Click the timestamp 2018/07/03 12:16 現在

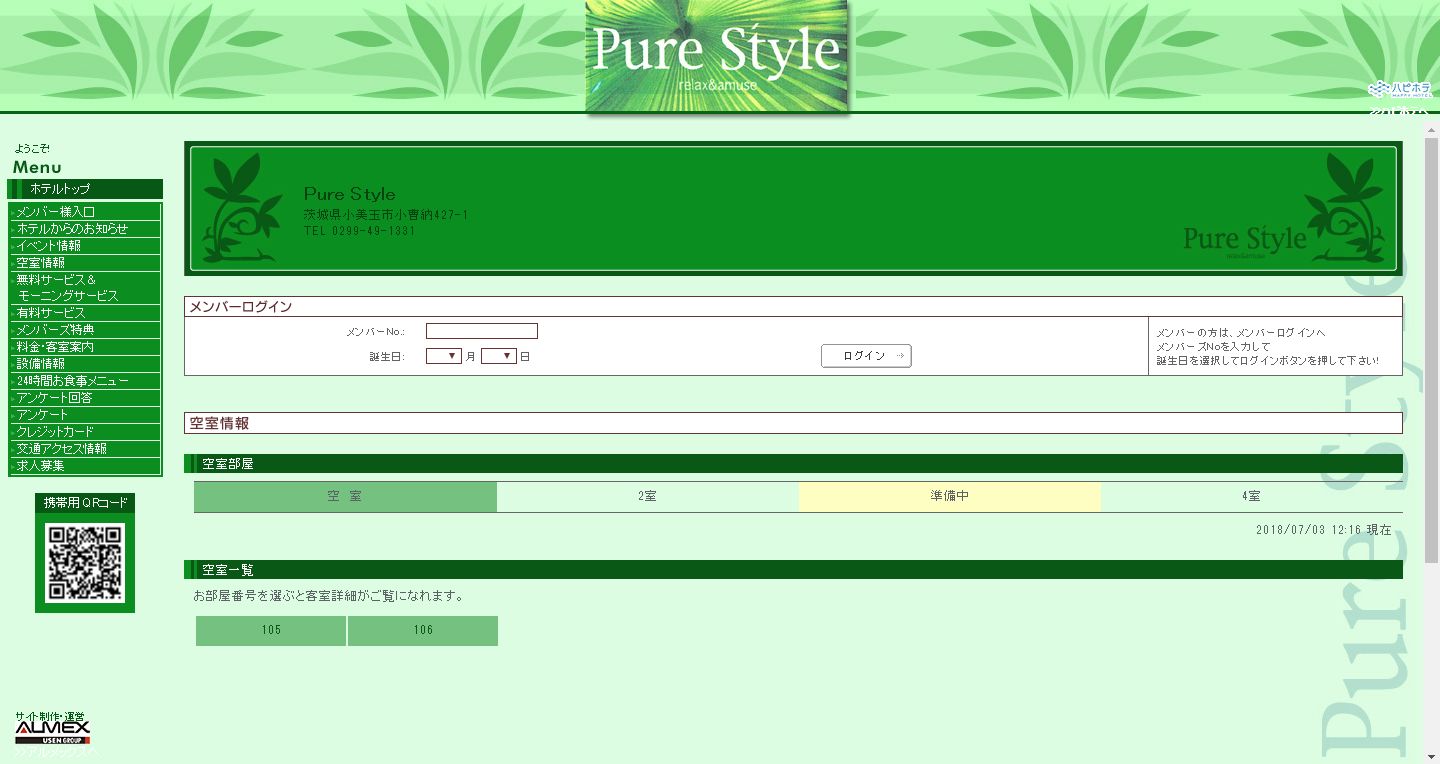1323,530
